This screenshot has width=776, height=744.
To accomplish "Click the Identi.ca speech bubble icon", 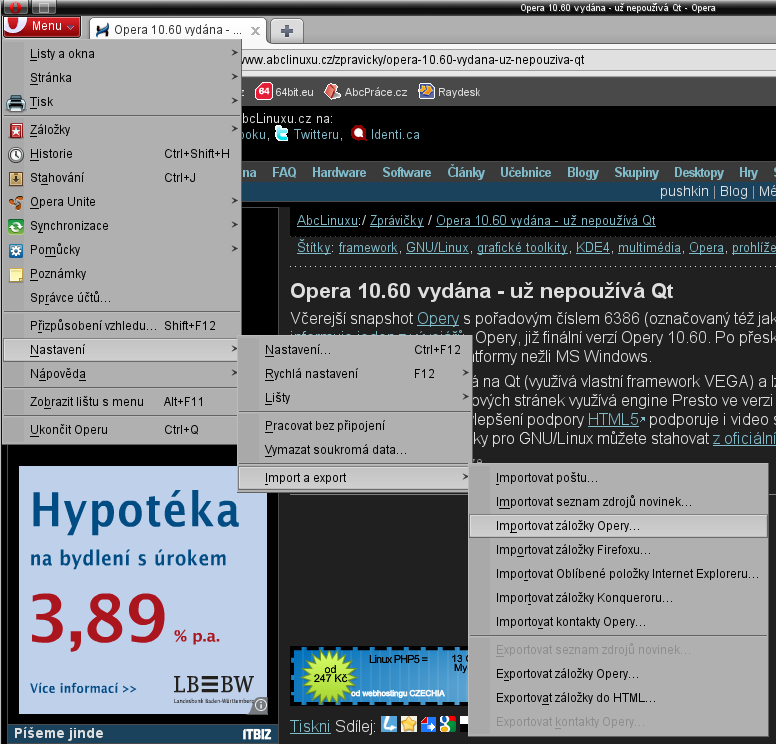I will point(359,134).
